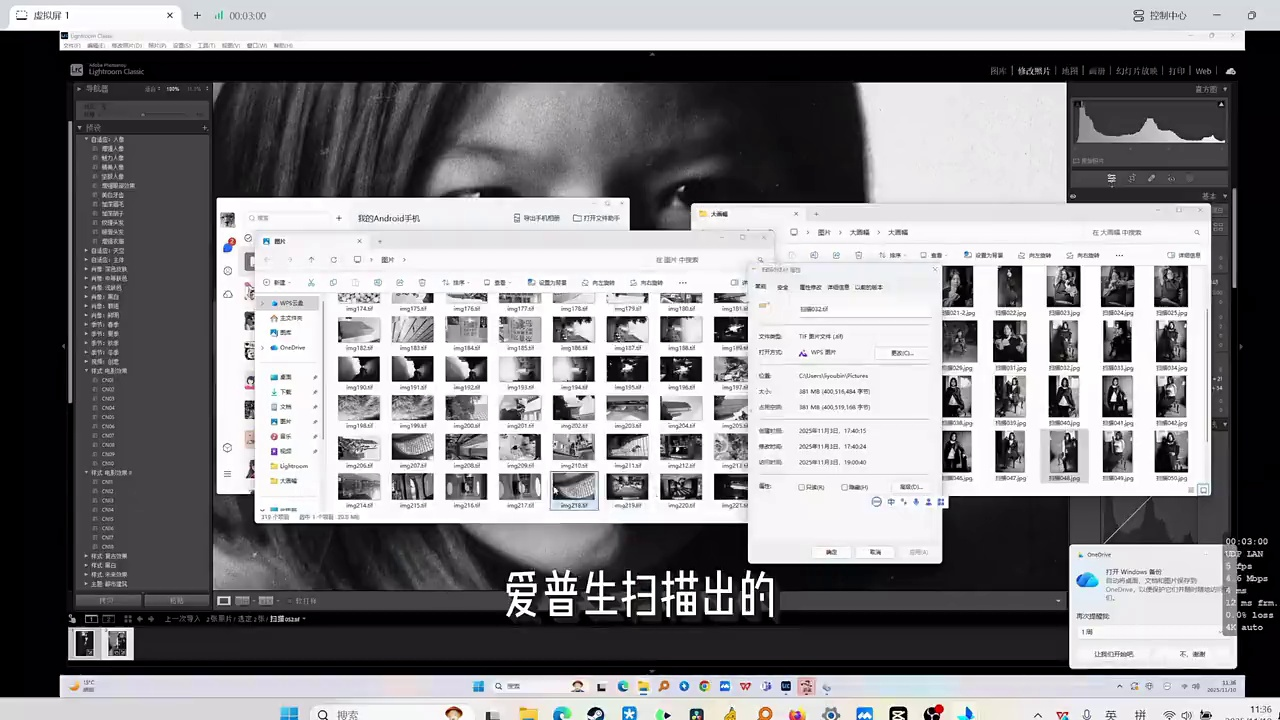Switch to the 图库 Library module

[998, 71]
